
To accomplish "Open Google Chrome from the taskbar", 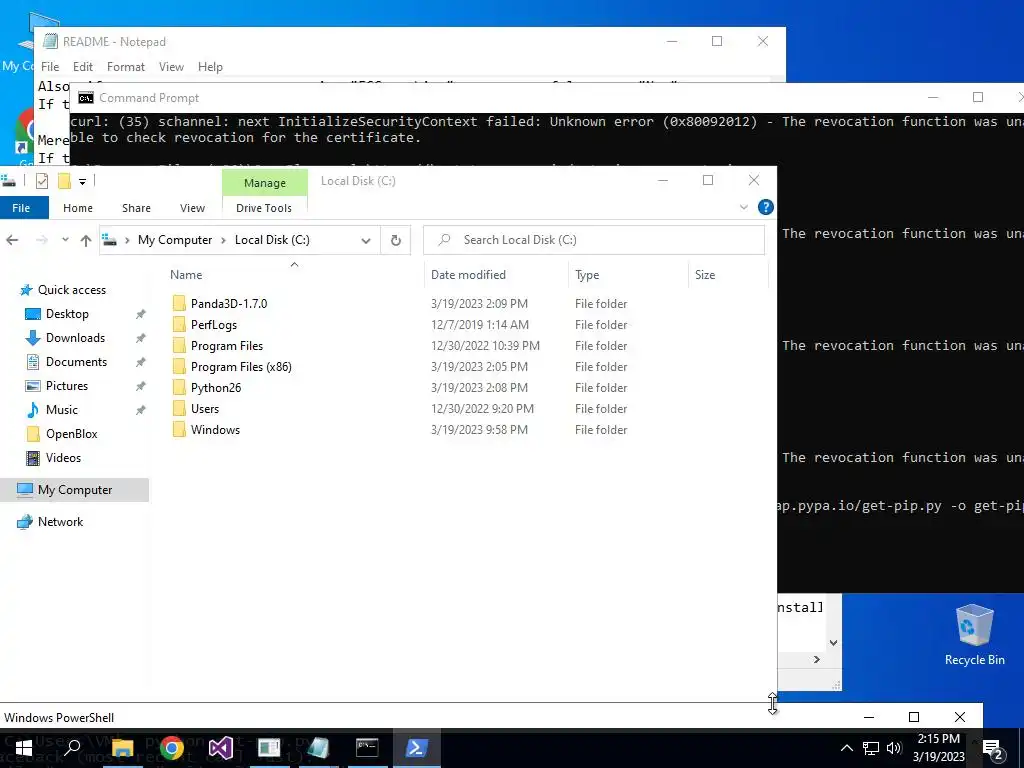I will 171,748.
